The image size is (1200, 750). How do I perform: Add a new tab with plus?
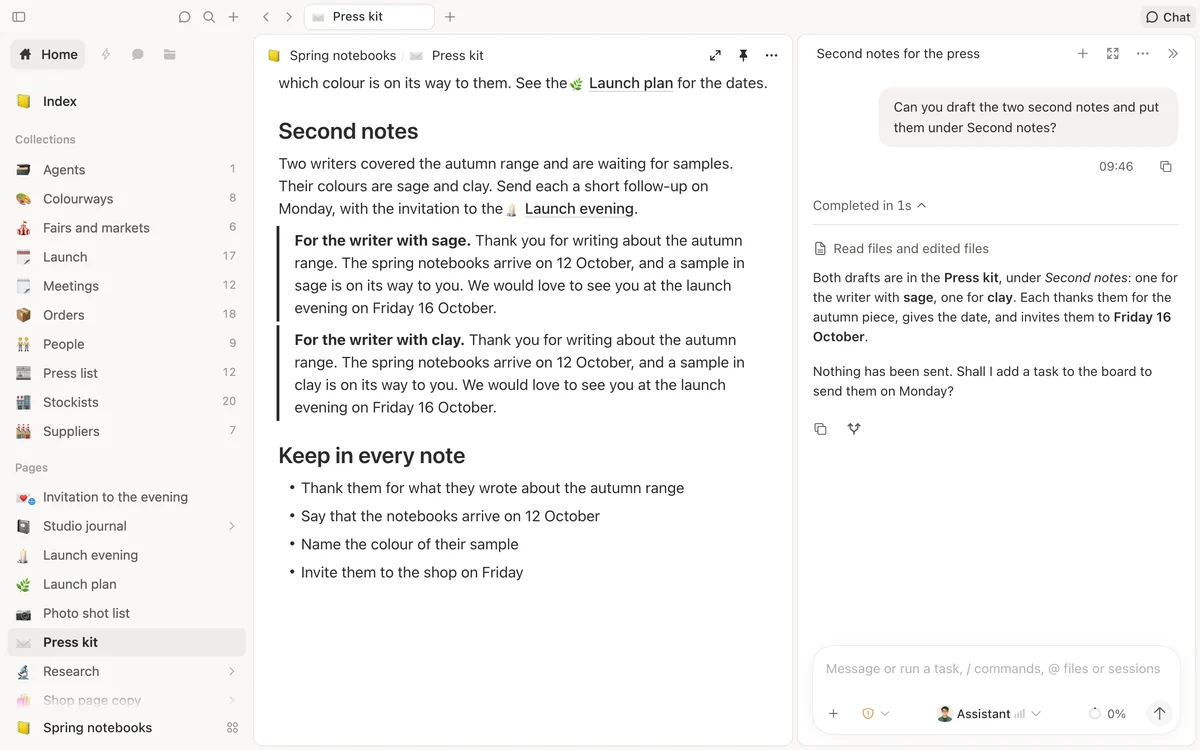click(450, 17)
